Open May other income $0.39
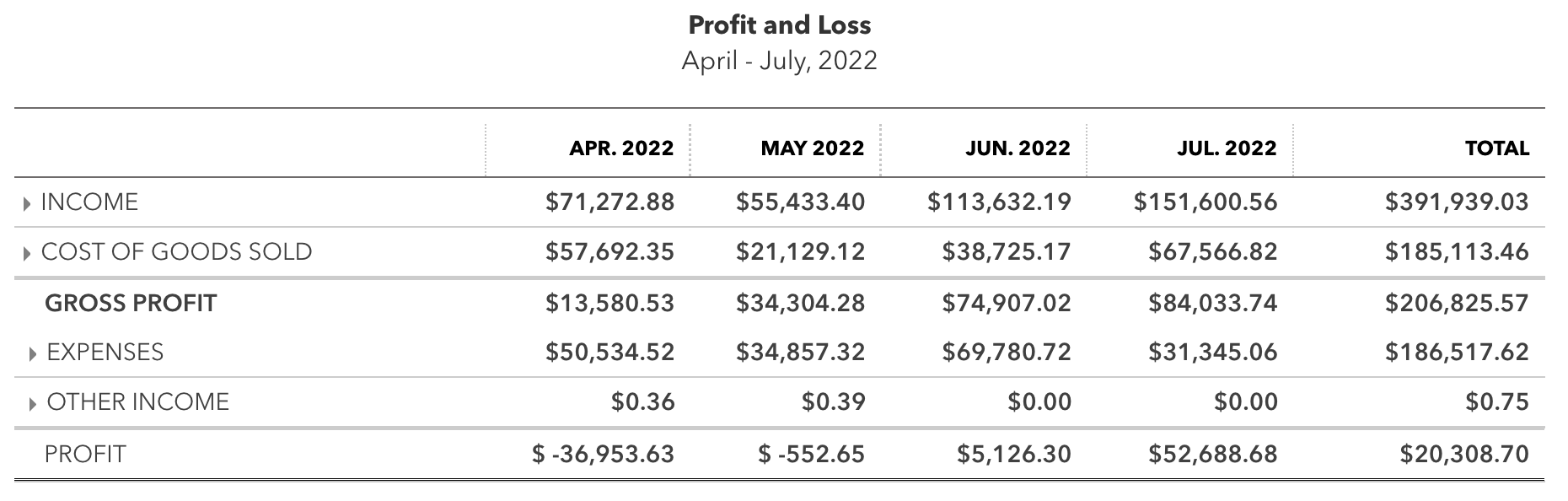The width and height of the screenshot is (1568, 501). tap(834, 401)
